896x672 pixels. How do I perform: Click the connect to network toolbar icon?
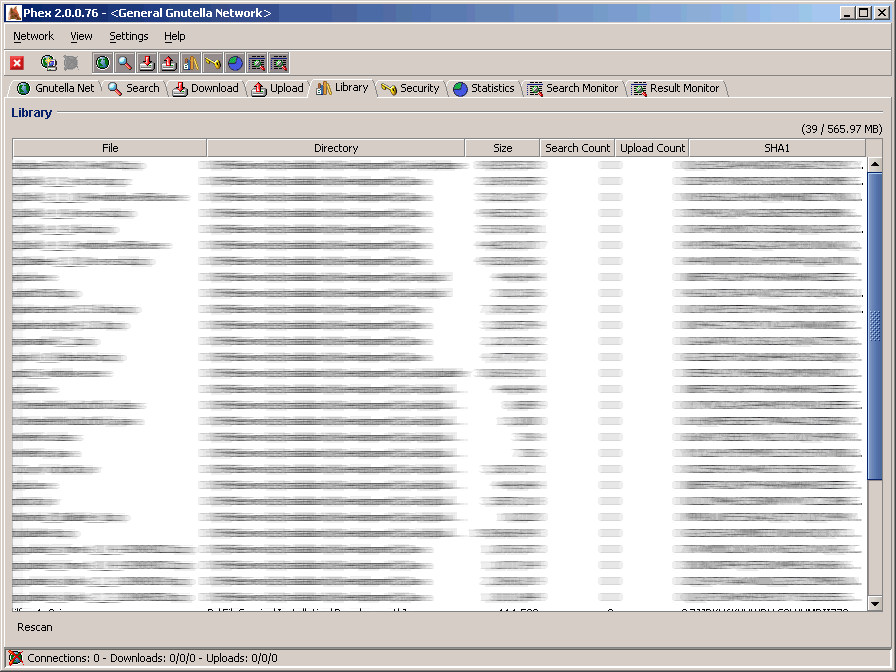click(x=49, y=63)
